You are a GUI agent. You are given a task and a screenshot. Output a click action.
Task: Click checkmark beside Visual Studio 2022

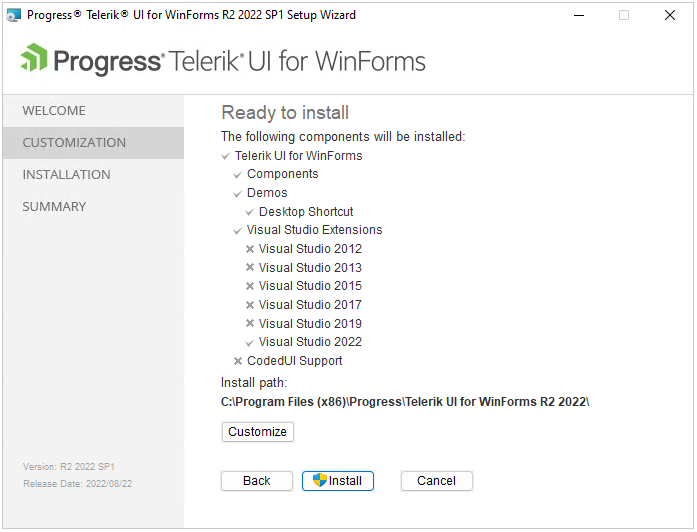click(250, 343)
